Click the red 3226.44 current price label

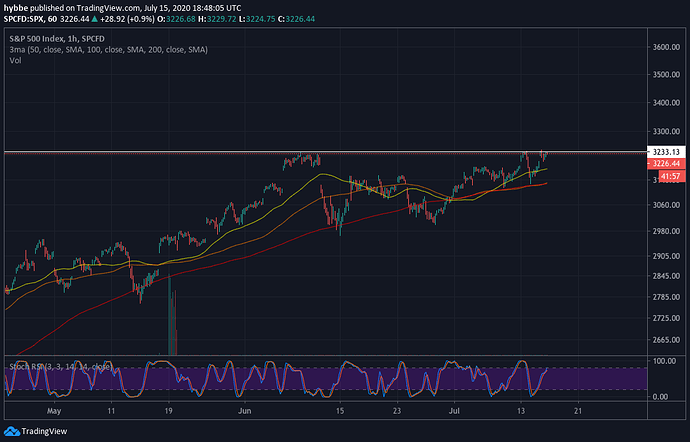[x=666, y=164]
